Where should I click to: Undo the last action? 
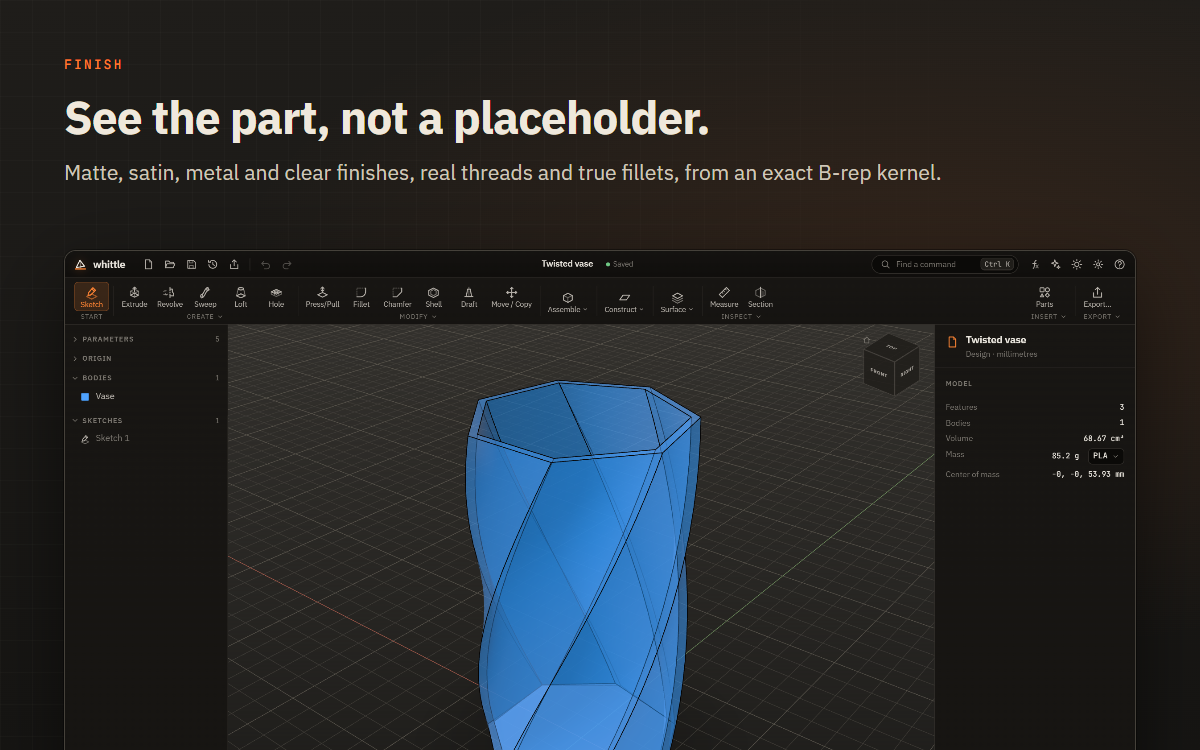click(265, 264)
